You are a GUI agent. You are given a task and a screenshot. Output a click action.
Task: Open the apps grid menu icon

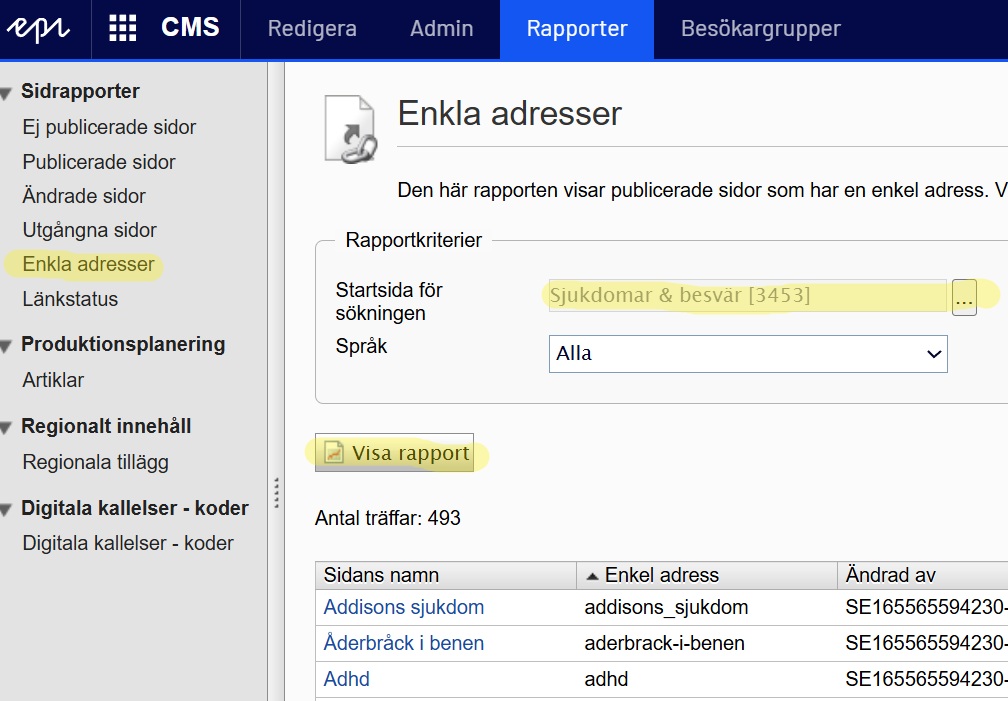click(x=122, y=29)
